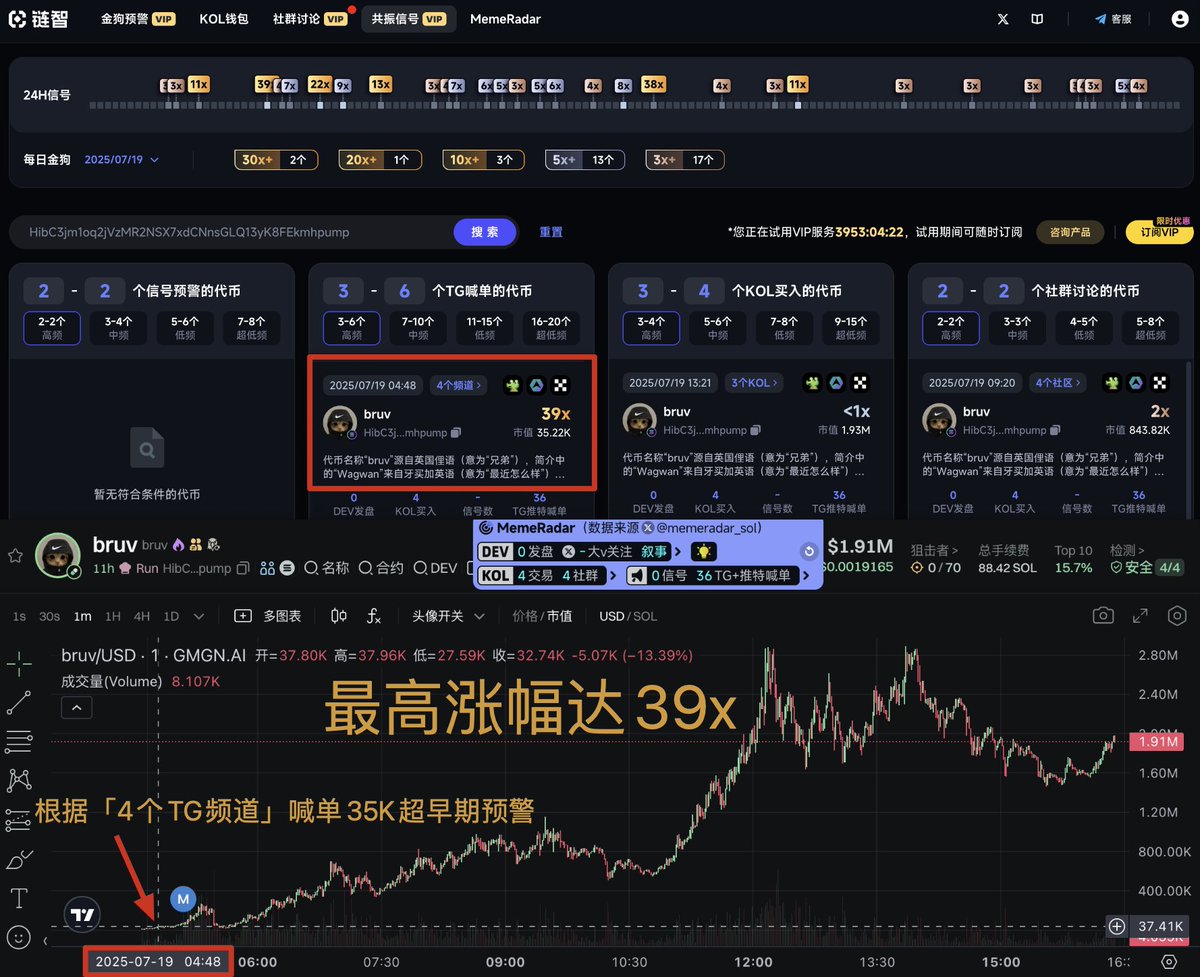Favorite bruv with the star icon
The width and height of the screenshot is (1200, 977).
tap(15, 555)
